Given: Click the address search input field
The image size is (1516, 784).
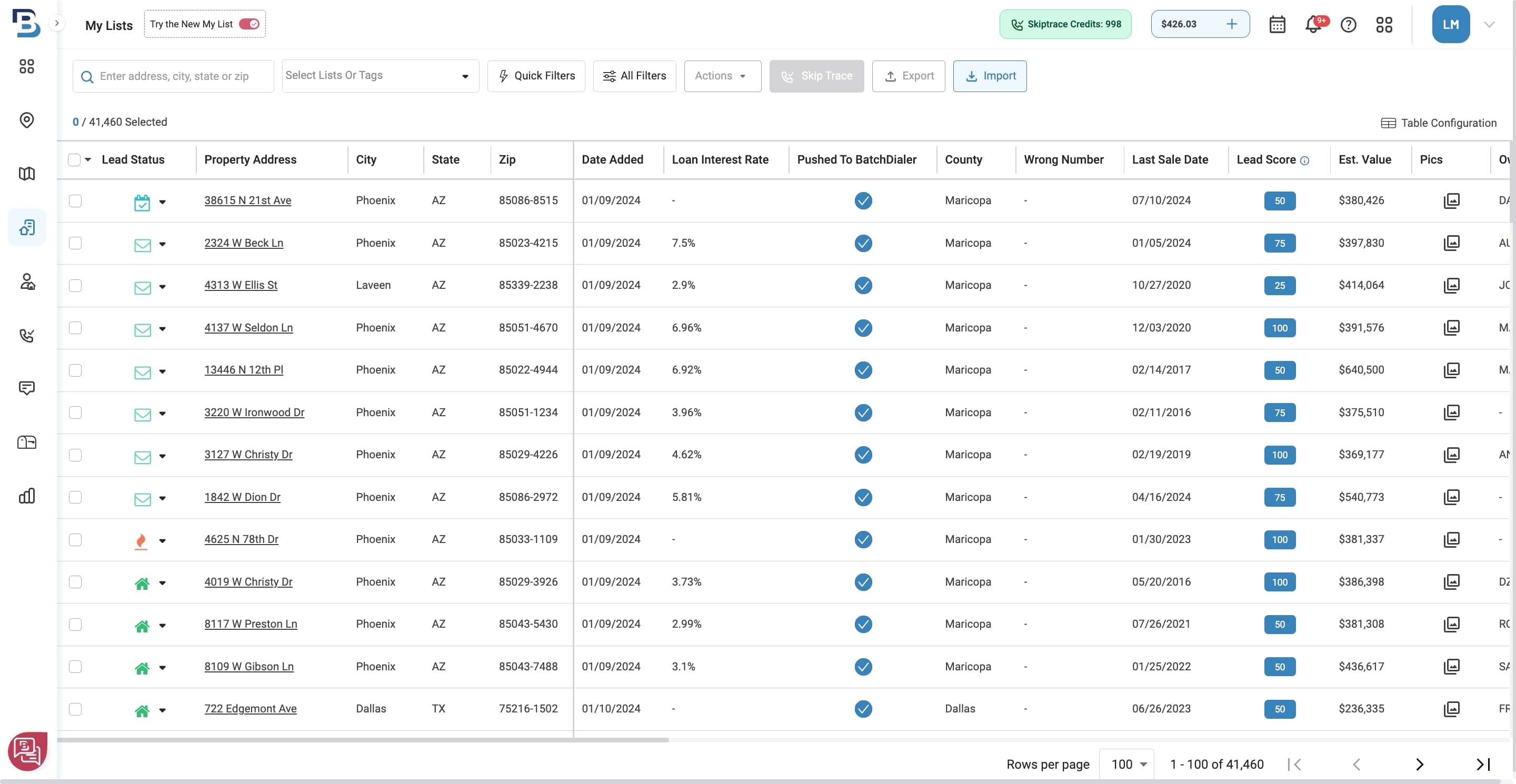Looking at the screenshot, I should point(173,76).
